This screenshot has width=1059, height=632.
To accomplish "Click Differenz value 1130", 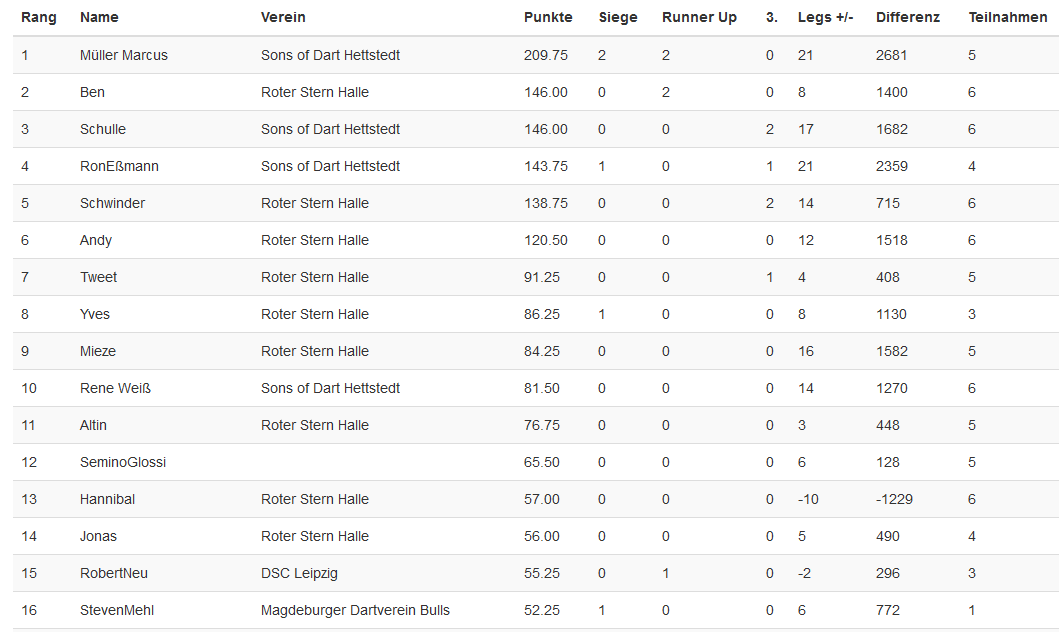I will point(892,315).
